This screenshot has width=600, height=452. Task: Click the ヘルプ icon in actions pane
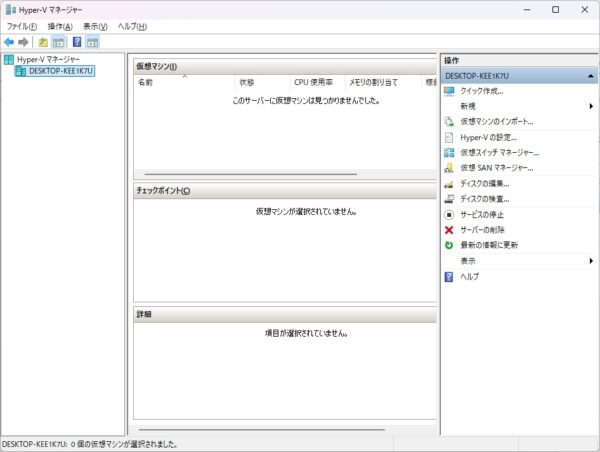pos(449,276)
